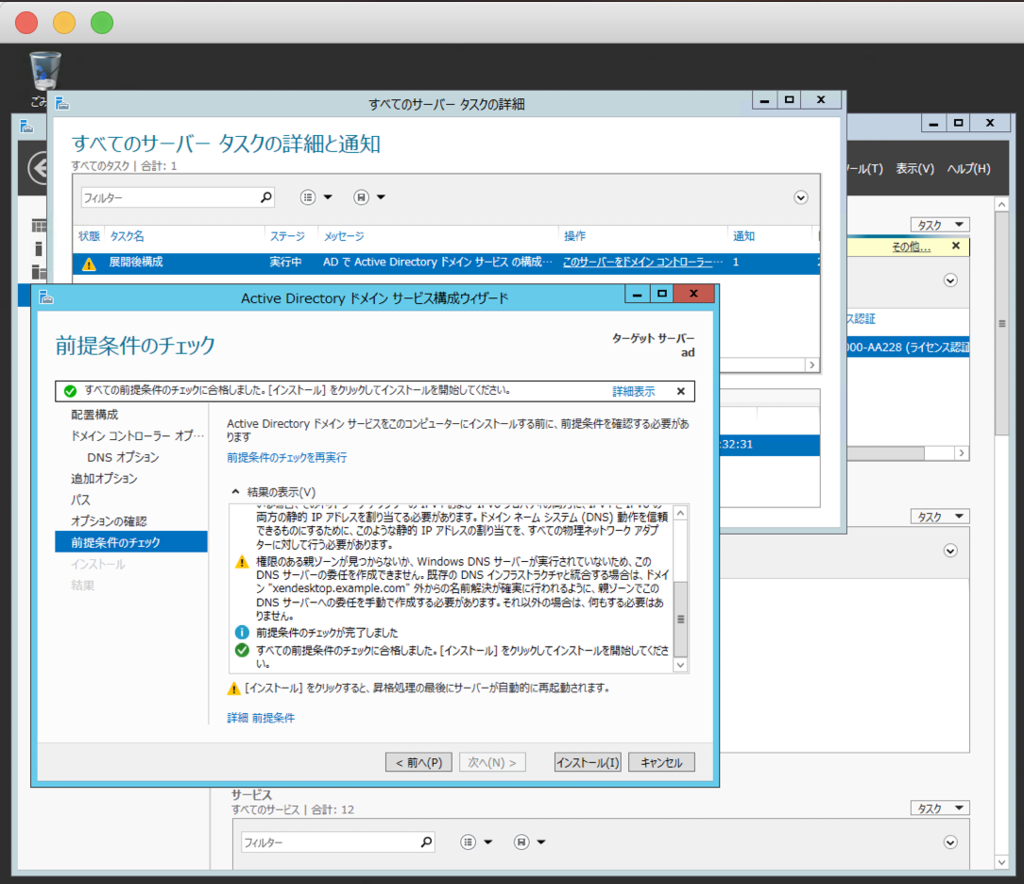Click Server Manager vertical scroll up arrow

coord(1001,204)
